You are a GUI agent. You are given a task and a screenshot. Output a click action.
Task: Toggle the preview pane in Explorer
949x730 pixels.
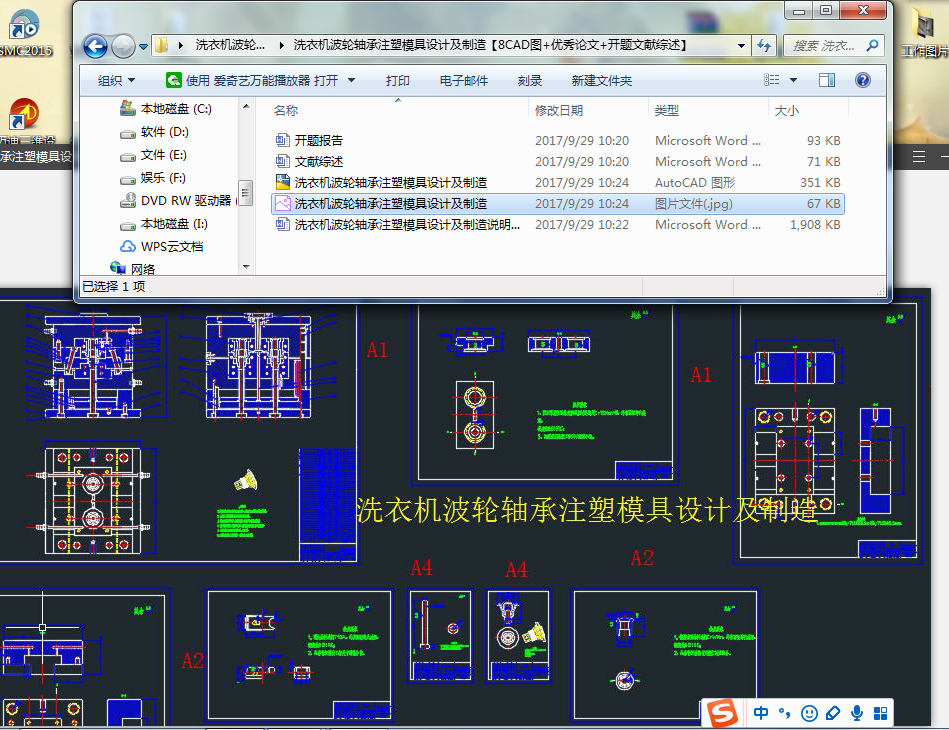click(x=827, y=80)
